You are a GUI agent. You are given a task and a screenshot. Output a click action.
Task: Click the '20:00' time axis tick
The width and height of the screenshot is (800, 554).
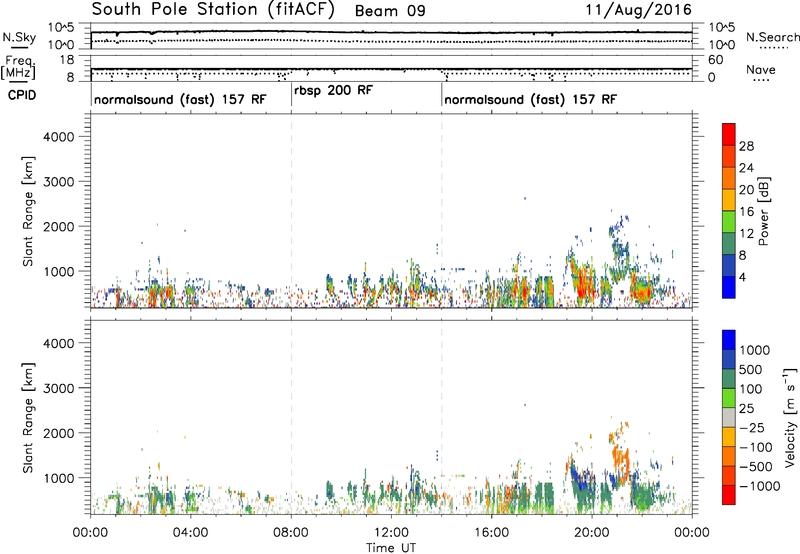pyautogui.click(x=592, y=533)
